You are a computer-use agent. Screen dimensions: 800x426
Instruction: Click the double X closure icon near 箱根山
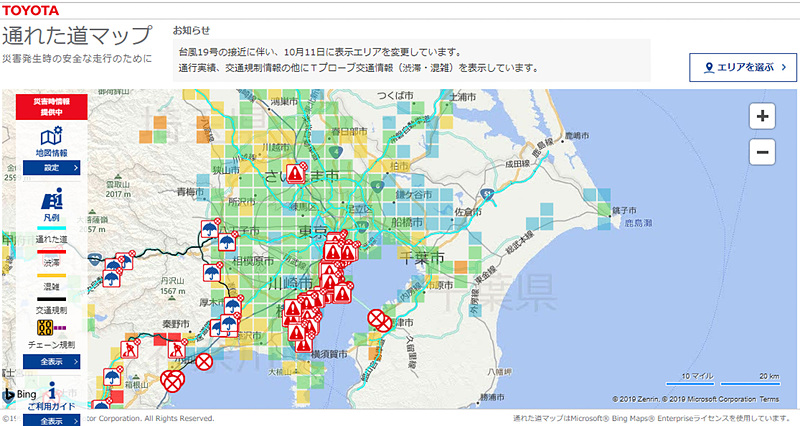pyautogui.click(x=172, y=381)
